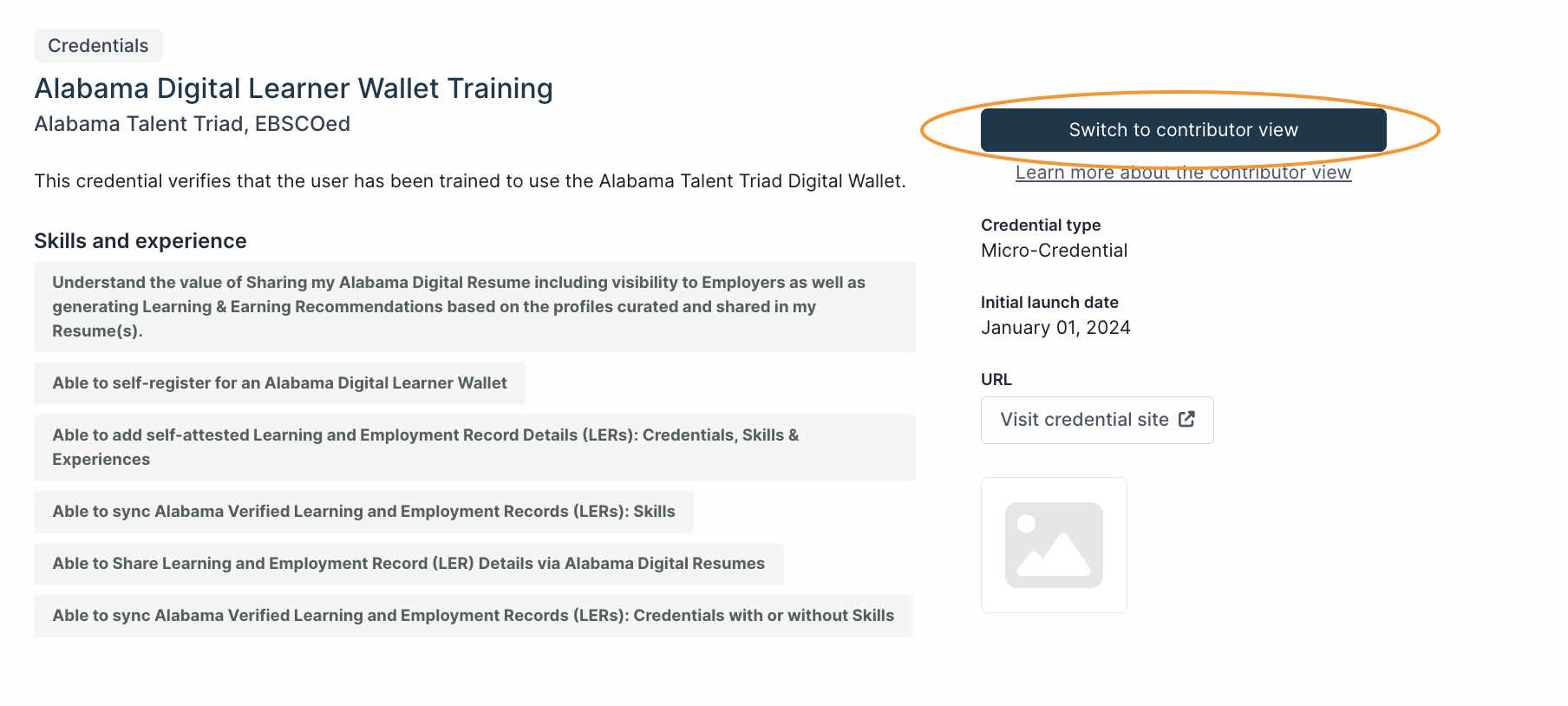Click the Credential type label

pos(1041,226)
